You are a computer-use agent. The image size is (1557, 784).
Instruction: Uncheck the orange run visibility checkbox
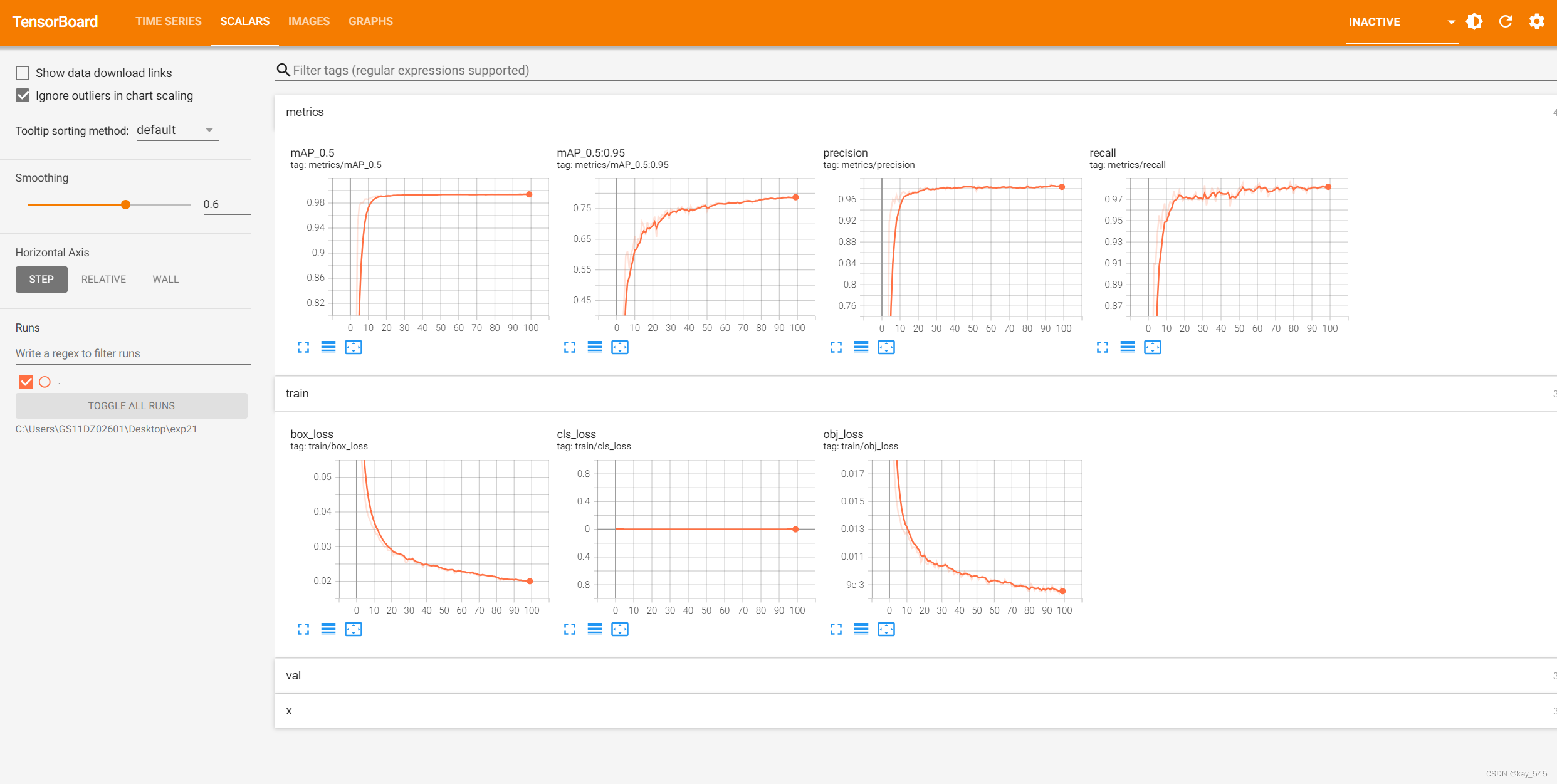[x=26, y=382]
